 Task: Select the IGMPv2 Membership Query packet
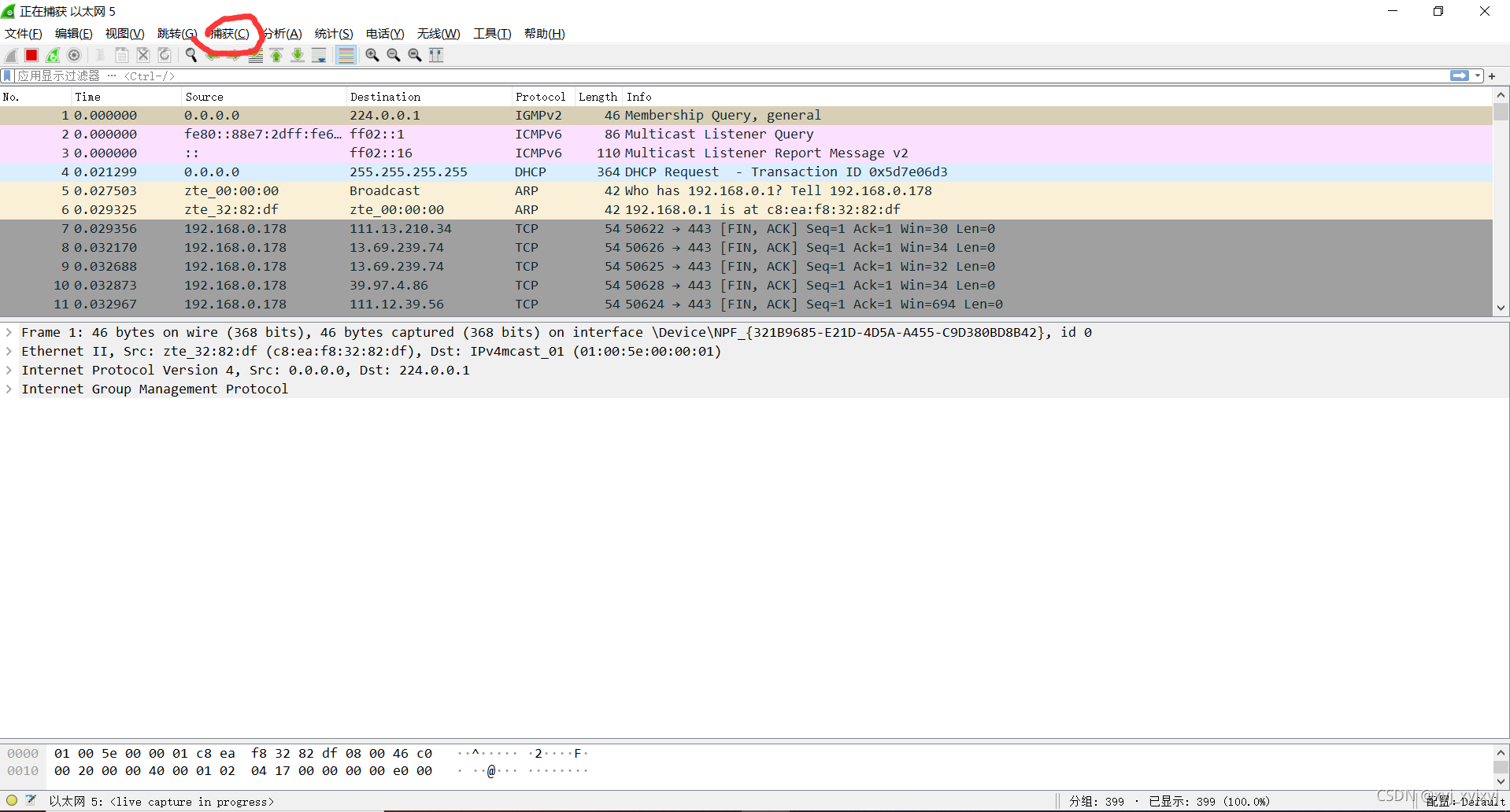(x=746, y=115)
